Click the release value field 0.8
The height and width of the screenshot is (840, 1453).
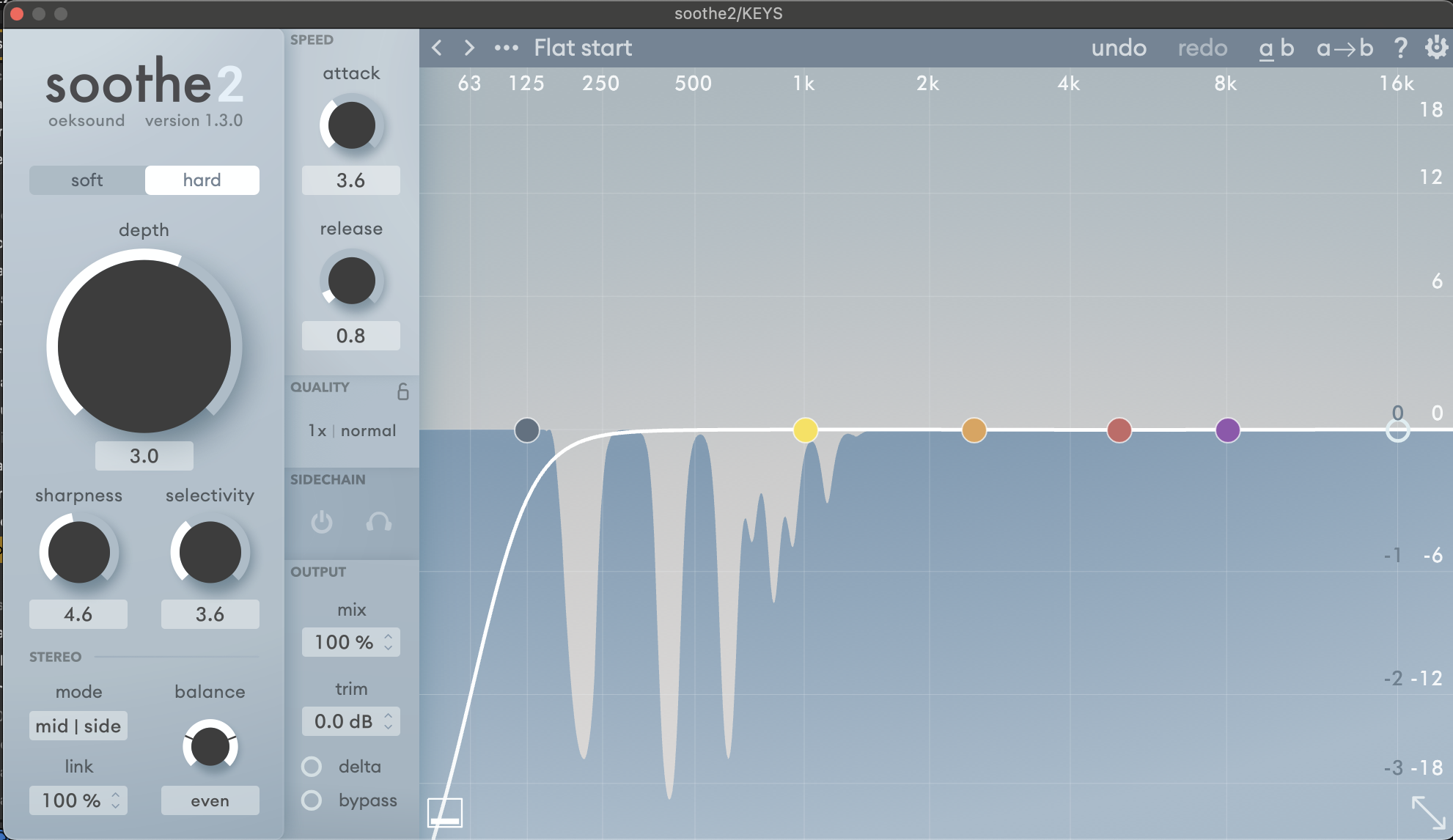click(351, 336)
